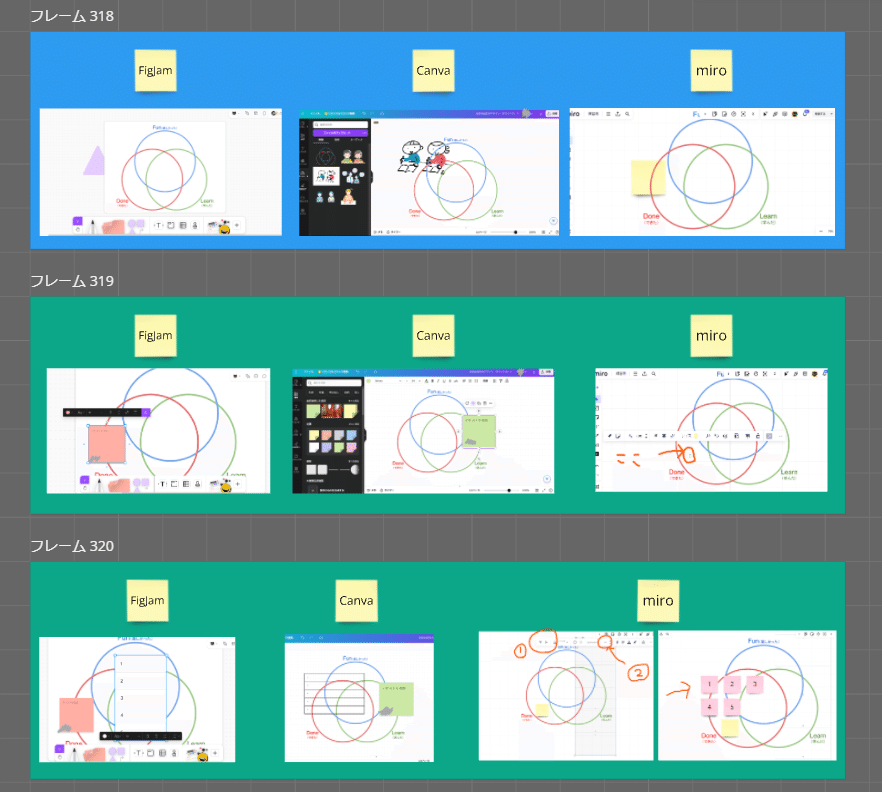The image size is (882, 792).
Task: Click the Canva sticky note in frame 318
Action: tap(433, 70)
